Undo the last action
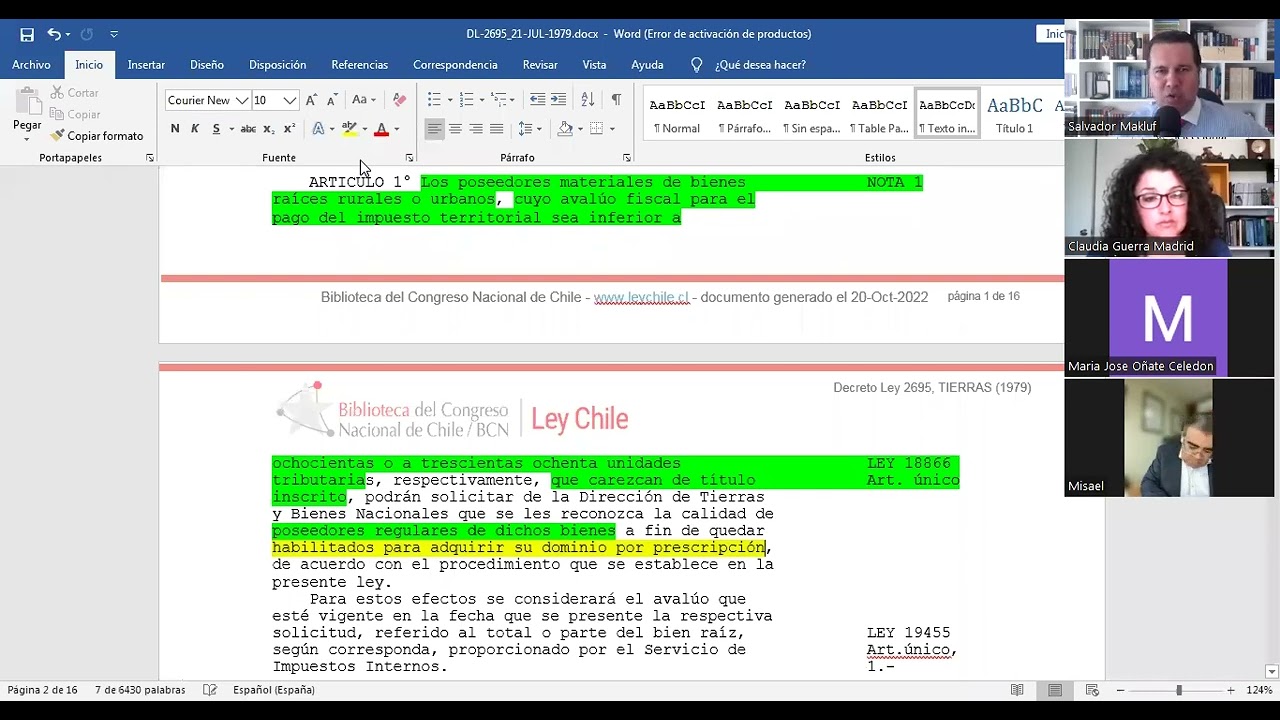The width and height of the screenshot is (1280, 720). [x=53, y=34]
